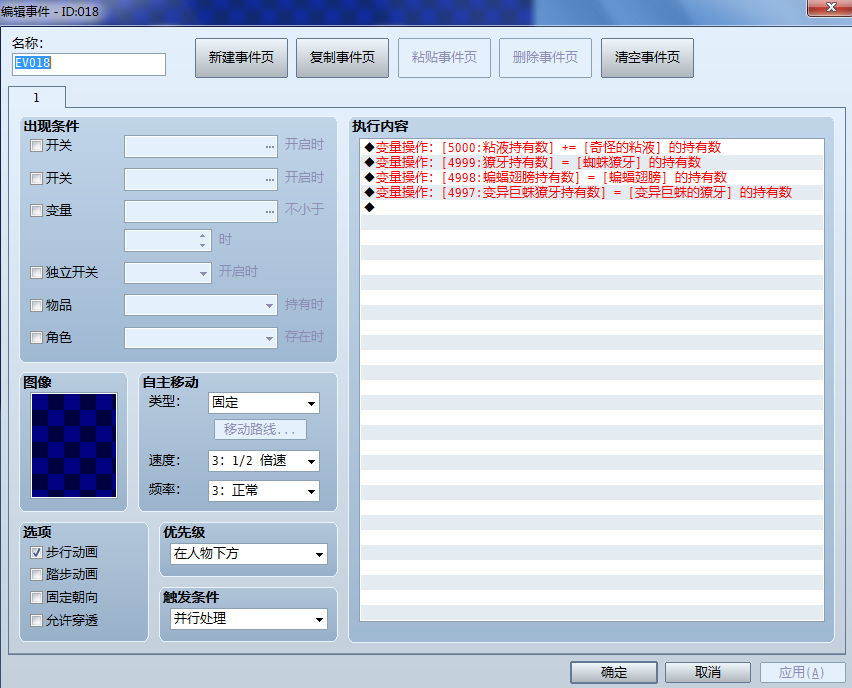This screenshot has width=852, height=688.
Task: Check the 允许穿透 option
Action: point(36,621)
